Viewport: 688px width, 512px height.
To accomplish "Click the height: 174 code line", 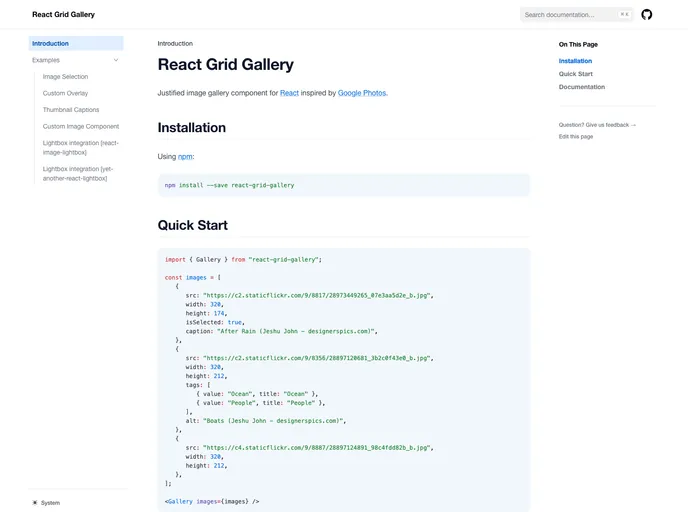I will pos(206,313).
